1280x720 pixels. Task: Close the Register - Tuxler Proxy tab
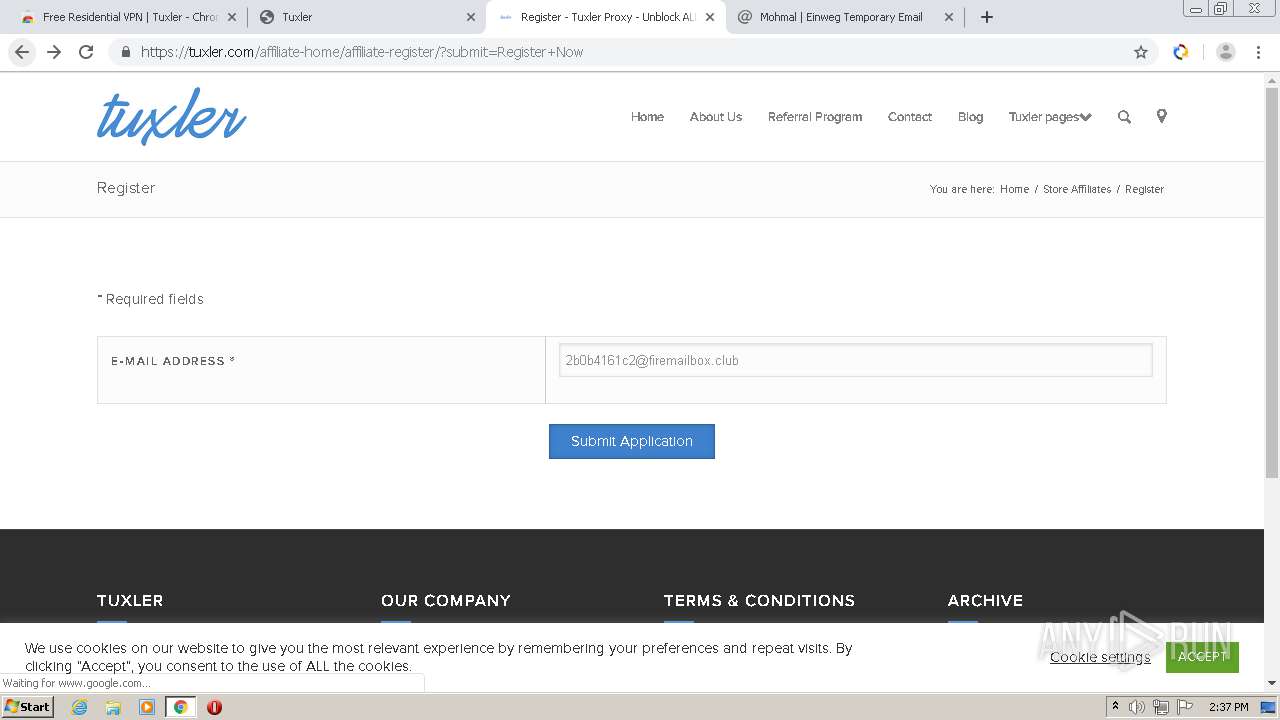tap(710, 17)
